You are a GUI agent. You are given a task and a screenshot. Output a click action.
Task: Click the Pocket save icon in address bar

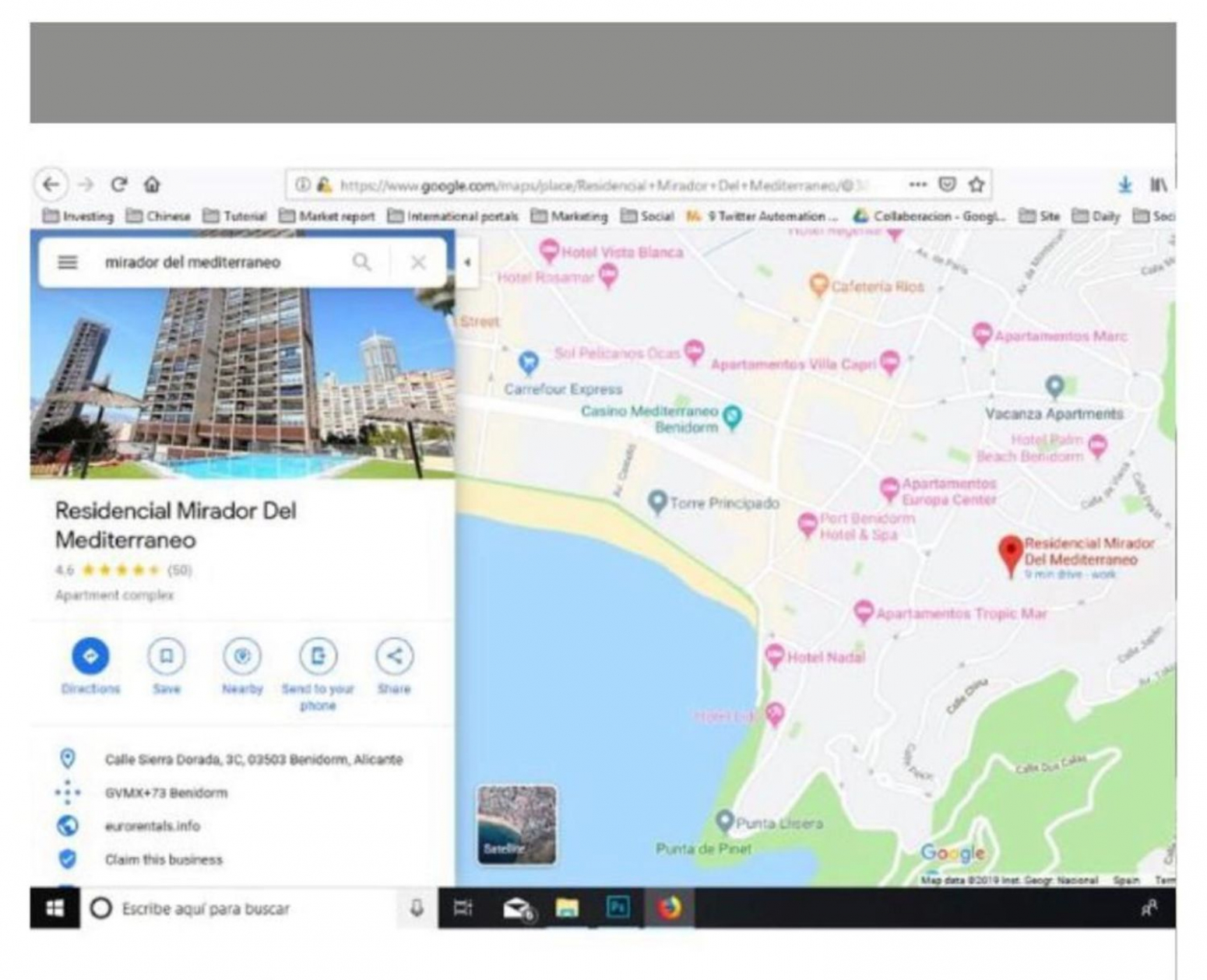947,184
